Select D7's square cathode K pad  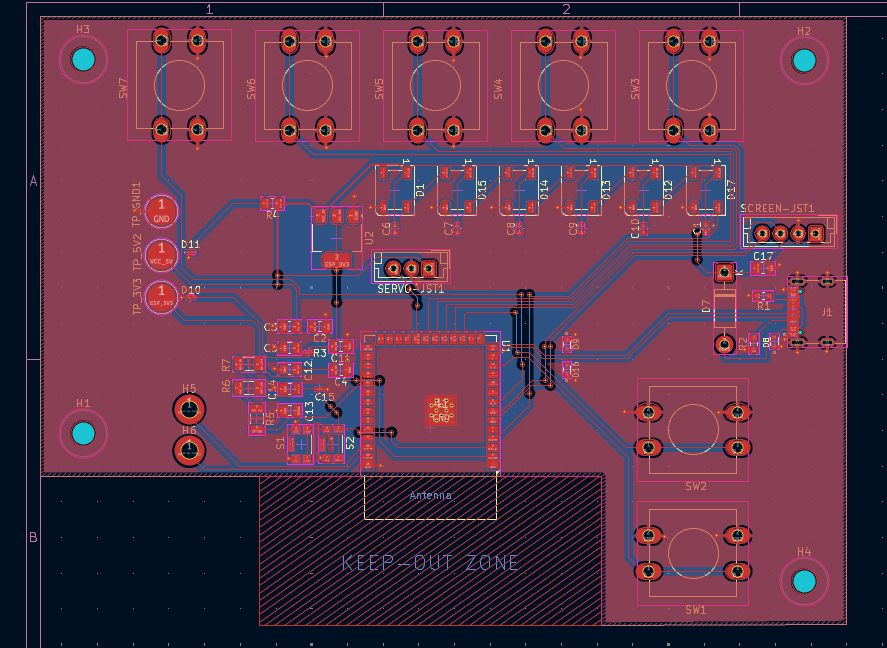point(724,273)
